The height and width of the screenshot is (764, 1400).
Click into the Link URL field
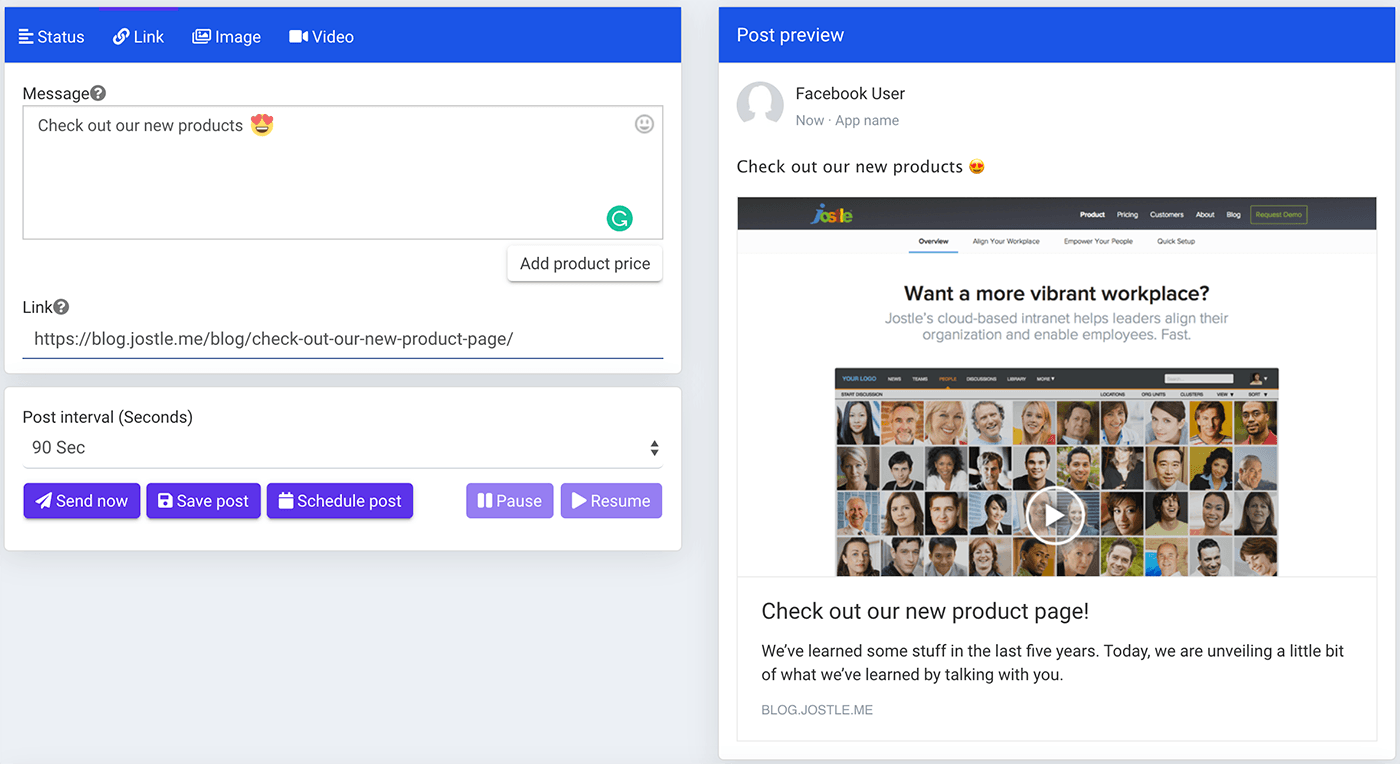click(342, 339)
